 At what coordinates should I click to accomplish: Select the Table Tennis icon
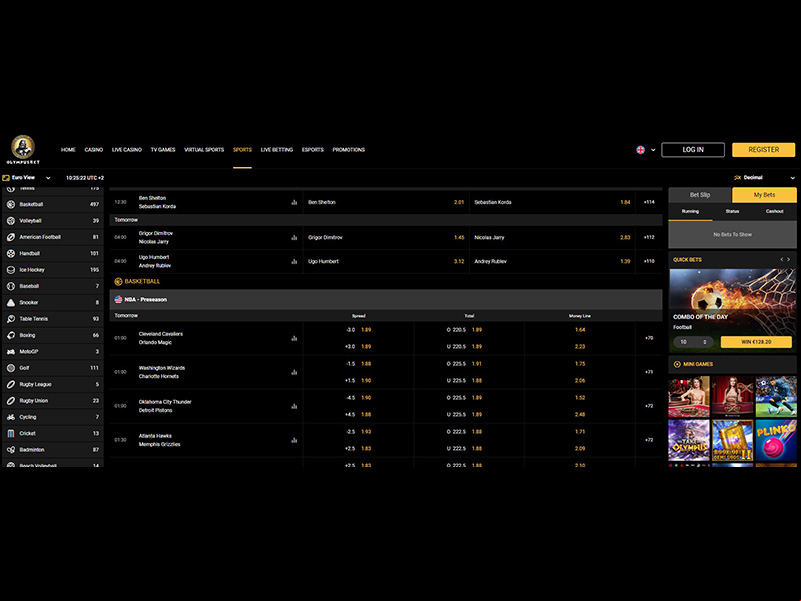11,319
